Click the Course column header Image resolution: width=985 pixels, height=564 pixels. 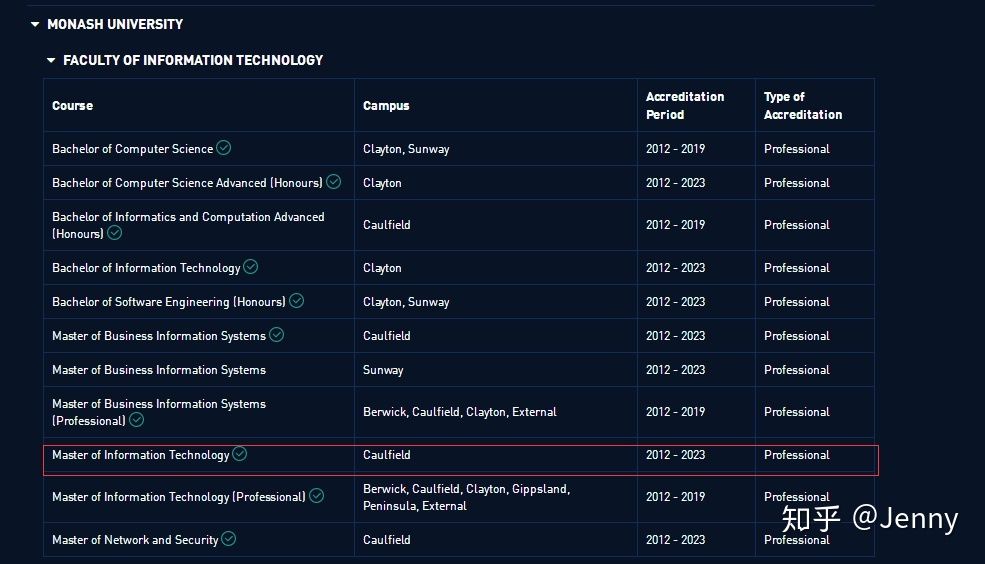pos(72,106)
